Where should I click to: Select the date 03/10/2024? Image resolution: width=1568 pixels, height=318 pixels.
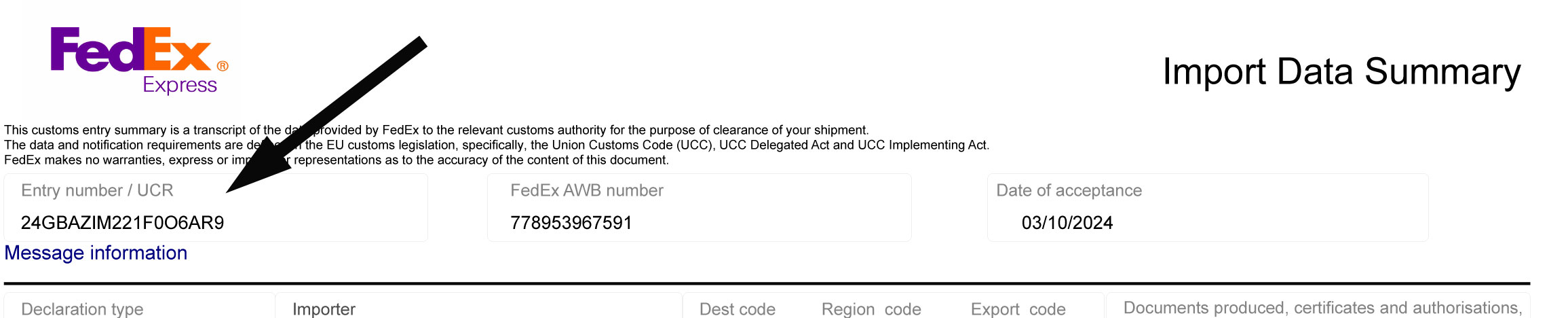tap(1067, 223)
